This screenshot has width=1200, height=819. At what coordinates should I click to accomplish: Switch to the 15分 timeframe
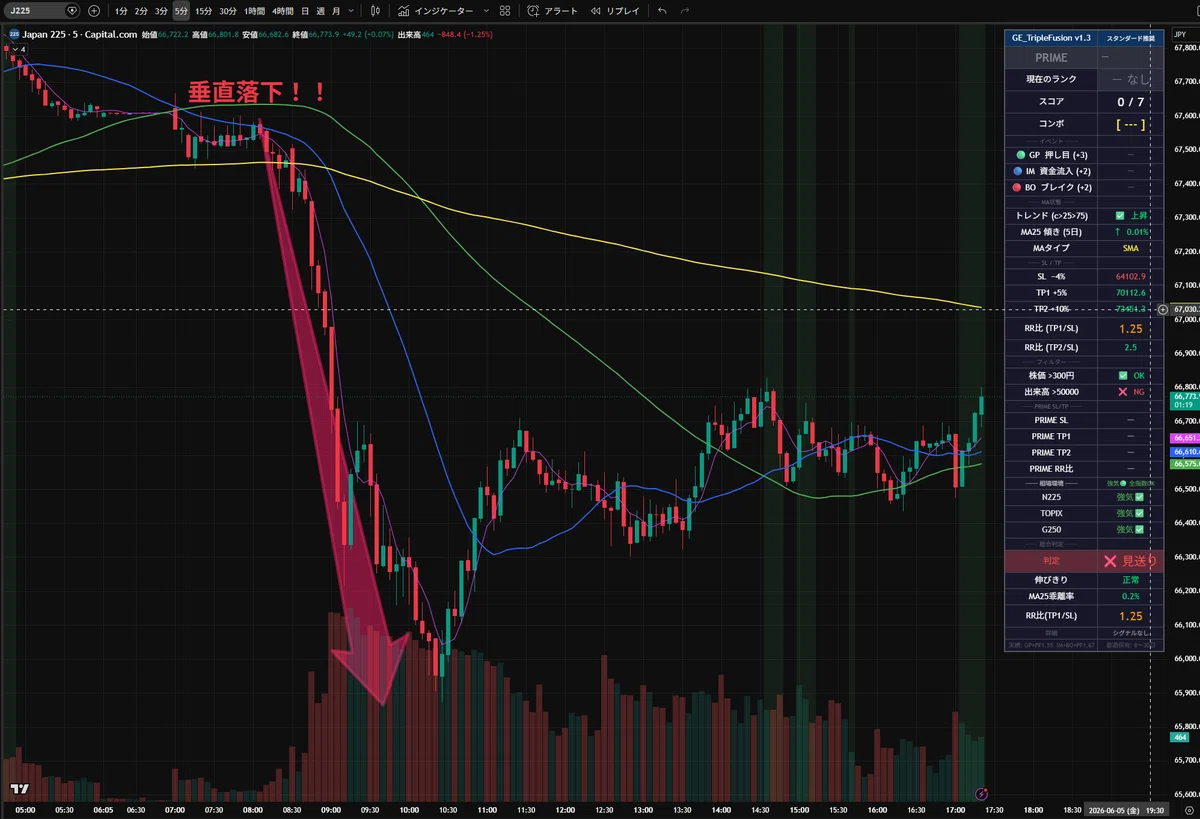click(x=204, y=11)
